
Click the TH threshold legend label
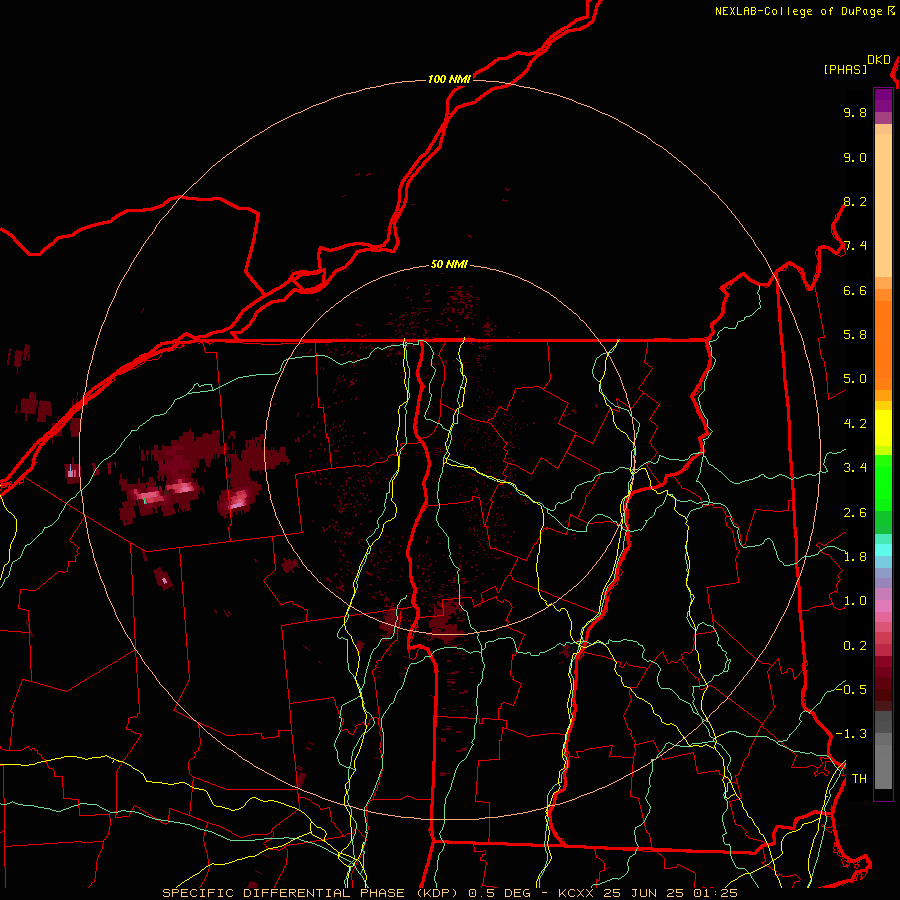coord(859,779)
